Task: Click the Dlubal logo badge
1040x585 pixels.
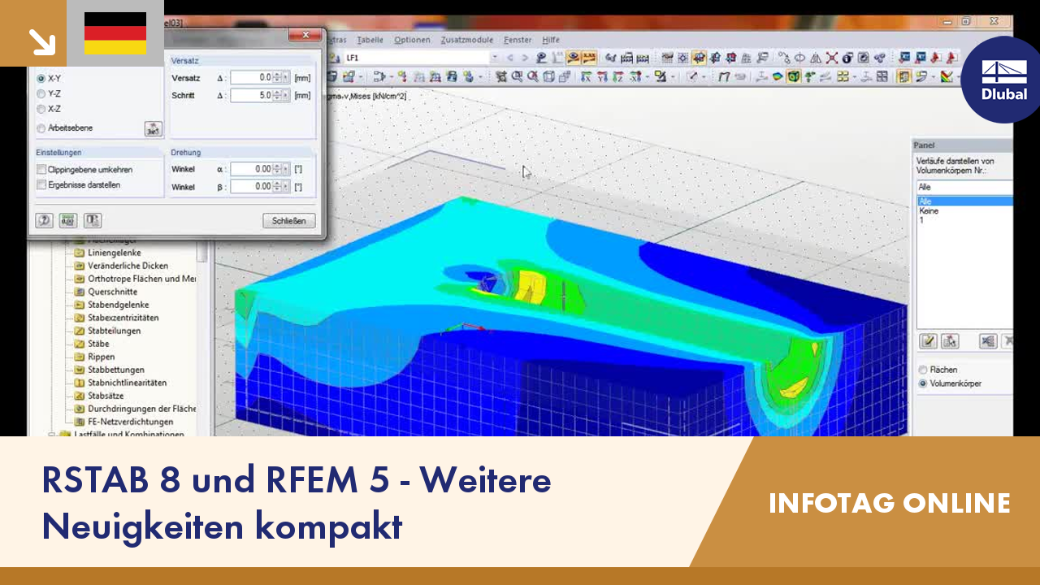Action: click(x=1003, y=80)
